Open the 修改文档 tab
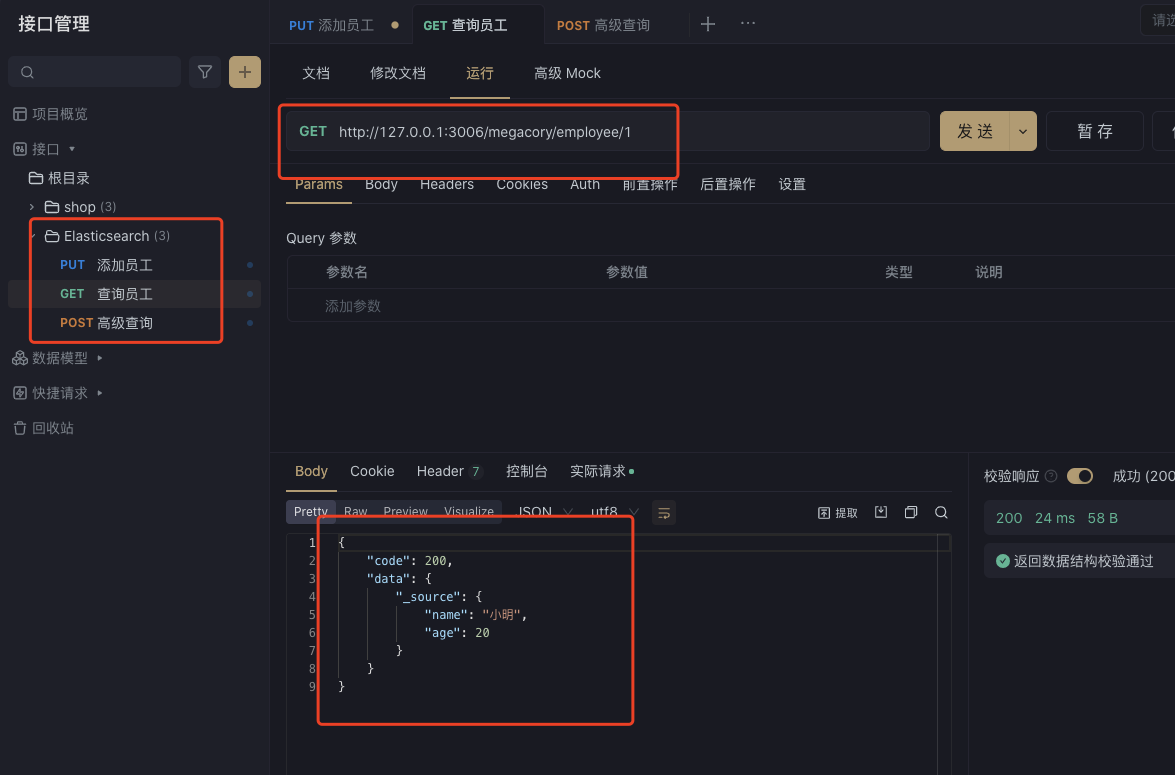This screenshot has width=1175, height=775. pos(398,73)
